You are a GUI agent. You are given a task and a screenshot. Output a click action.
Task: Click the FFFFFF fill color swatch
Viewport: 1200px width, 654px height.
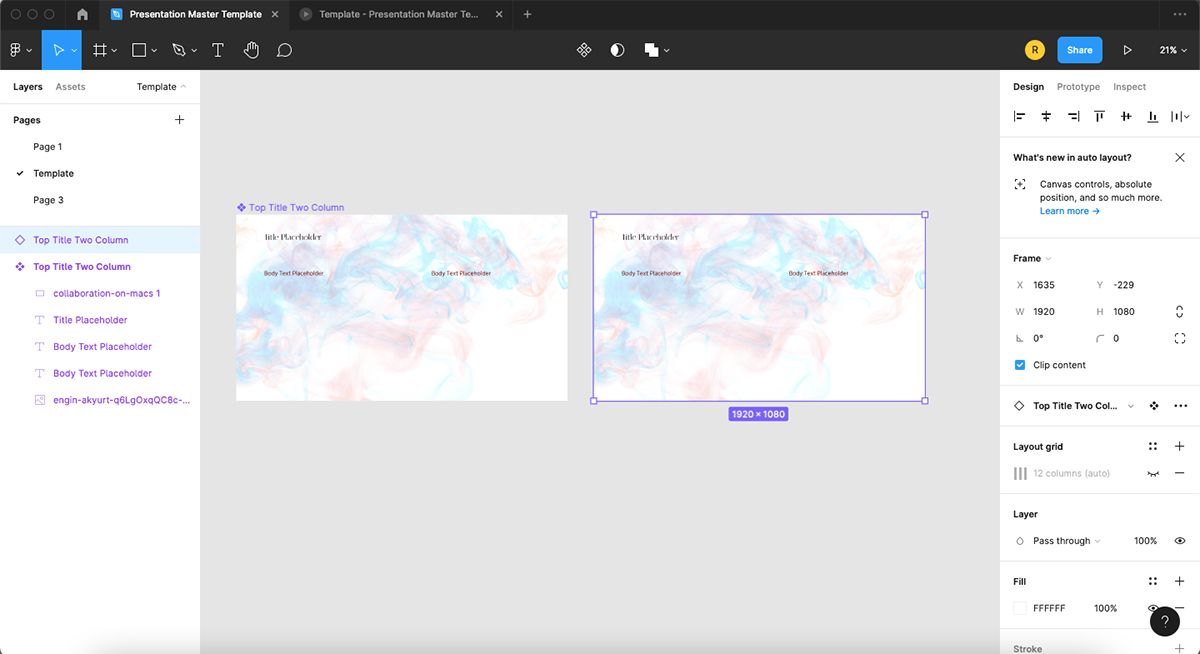point(1021,607)
